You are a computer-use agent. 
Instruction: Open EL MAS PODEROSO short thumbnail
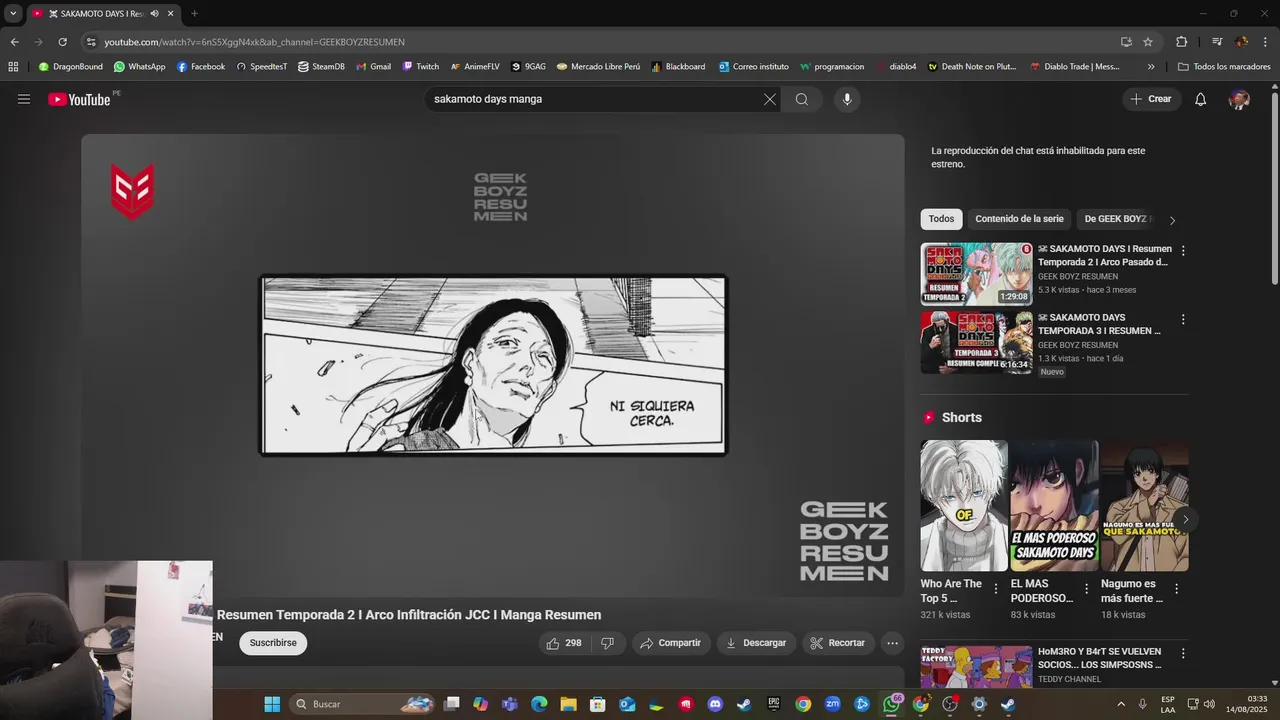[x=1054, y=506]
